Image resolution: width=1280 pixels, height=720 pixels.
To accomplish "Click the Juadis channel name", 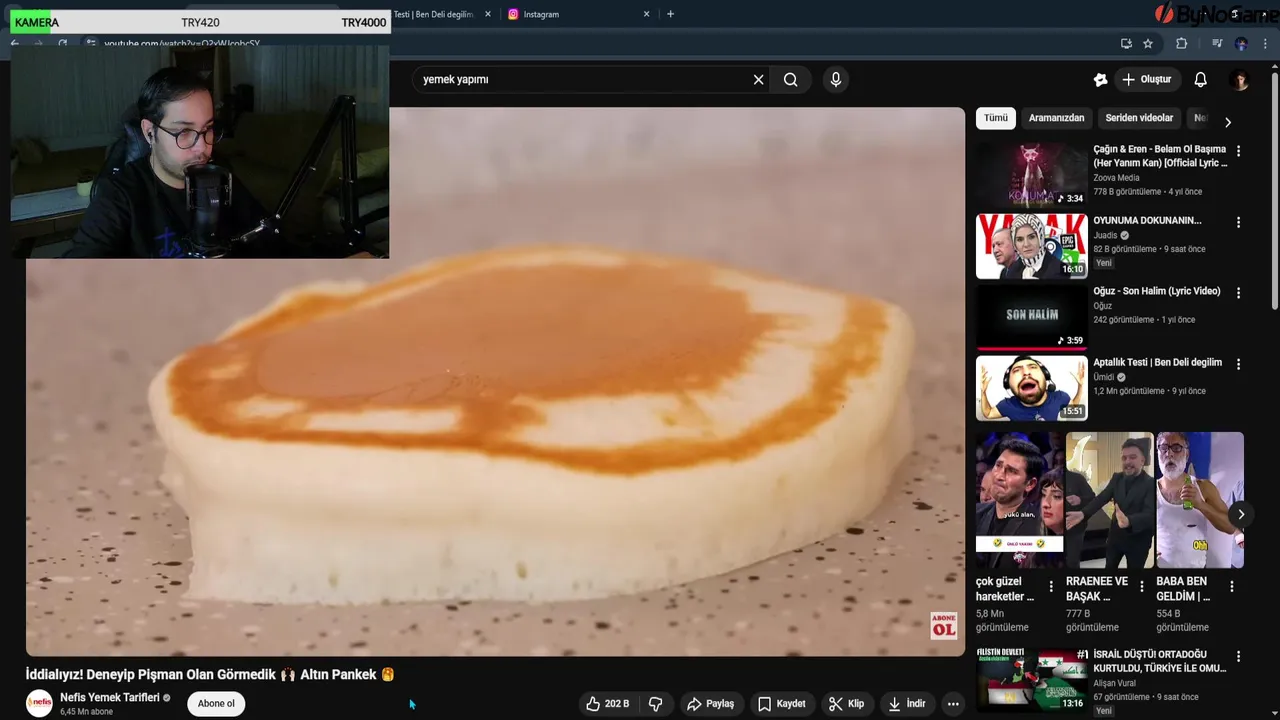I will pos(1105,236).
